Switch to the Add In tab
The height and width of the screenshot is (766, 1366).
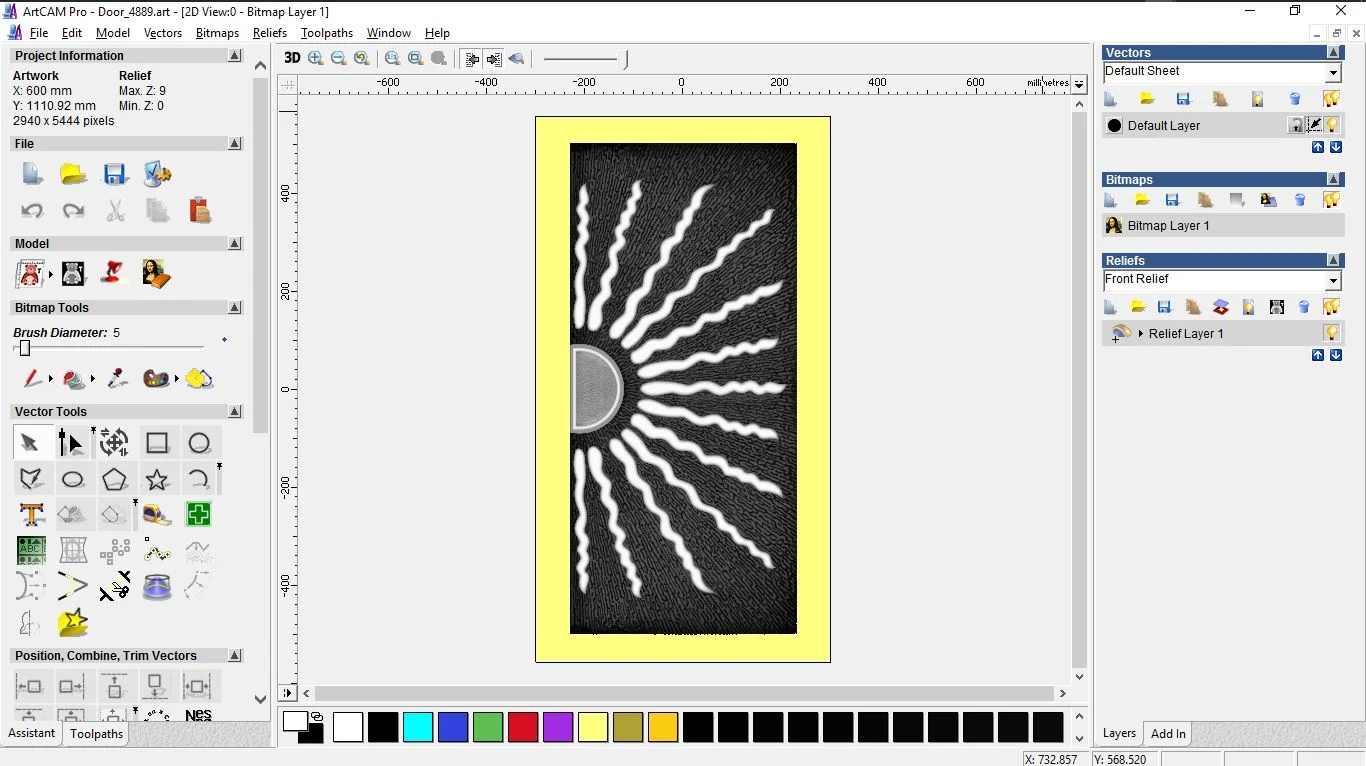click(1167, 734)
